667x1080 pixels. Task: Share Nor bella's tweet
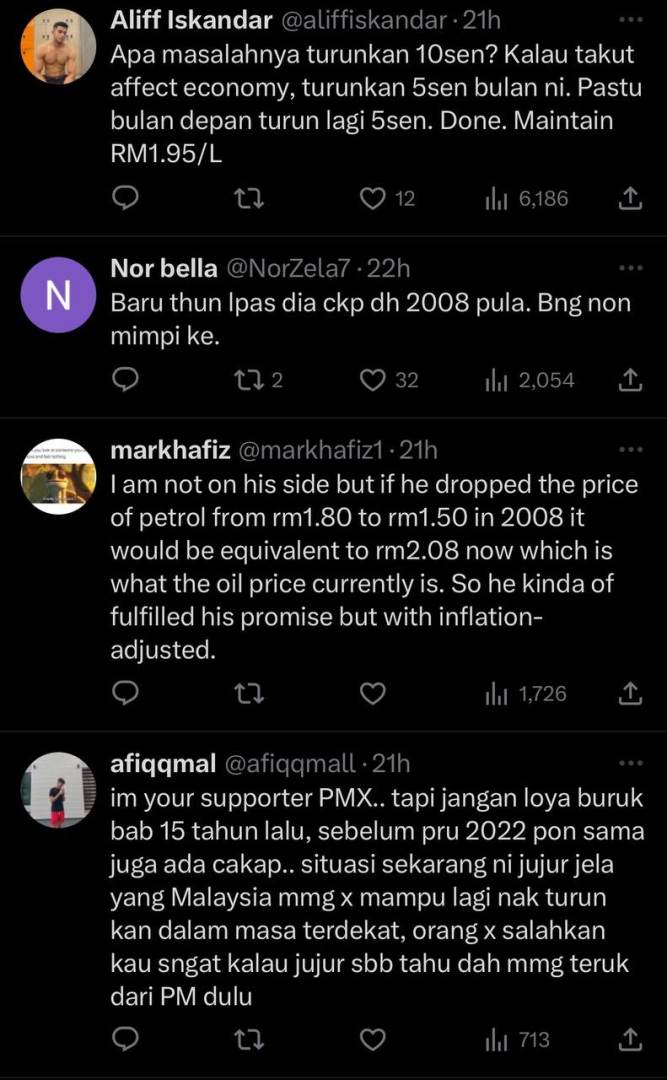[x=630, y=380]
